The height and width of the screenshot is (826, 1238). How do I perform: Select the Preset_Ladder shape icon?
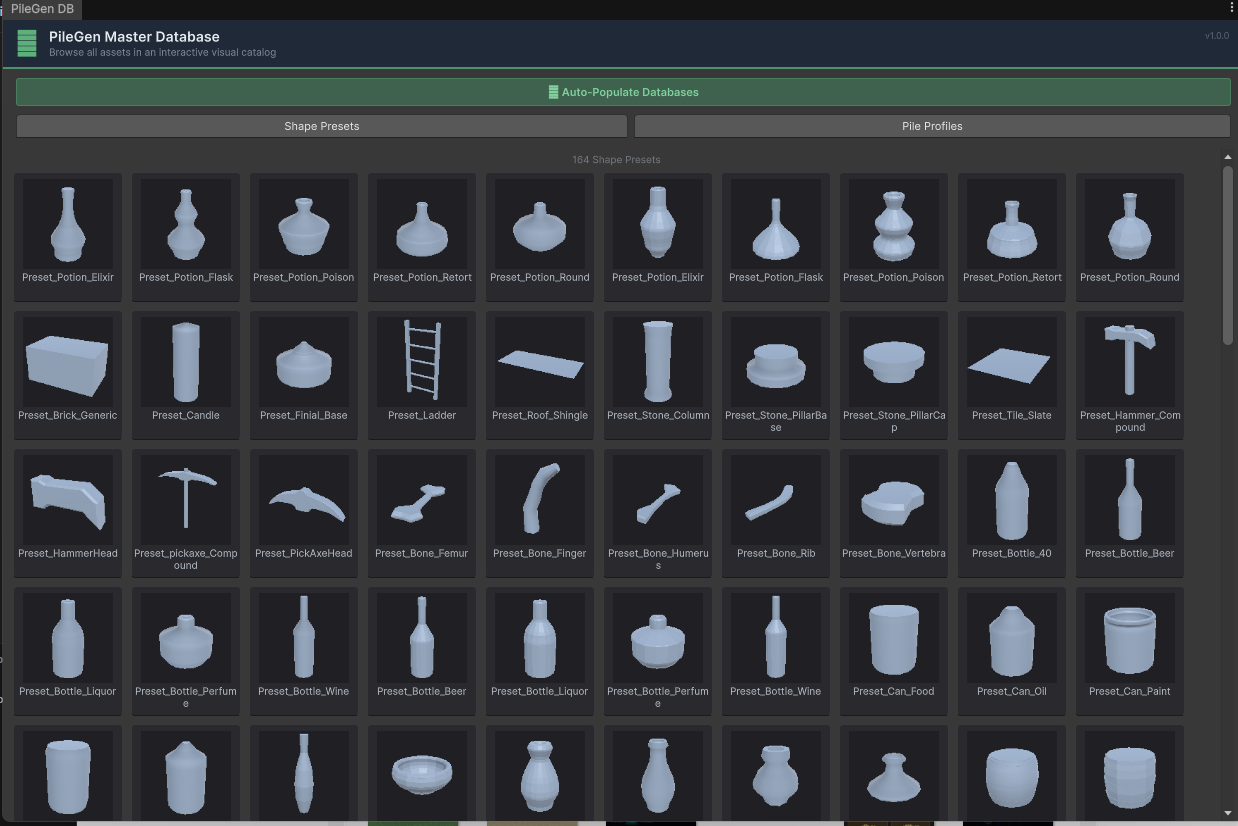click(422, 361)
